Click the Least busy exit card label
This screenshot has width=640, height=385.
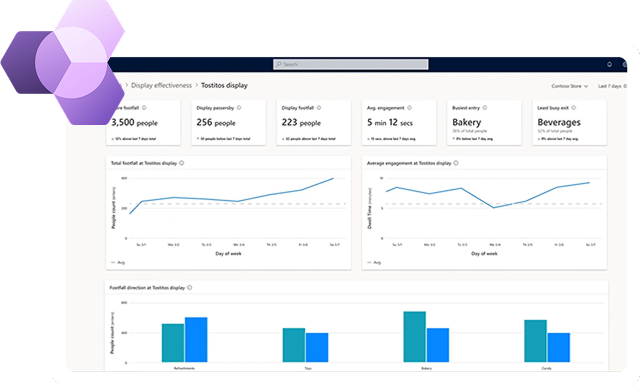[553, 108]
